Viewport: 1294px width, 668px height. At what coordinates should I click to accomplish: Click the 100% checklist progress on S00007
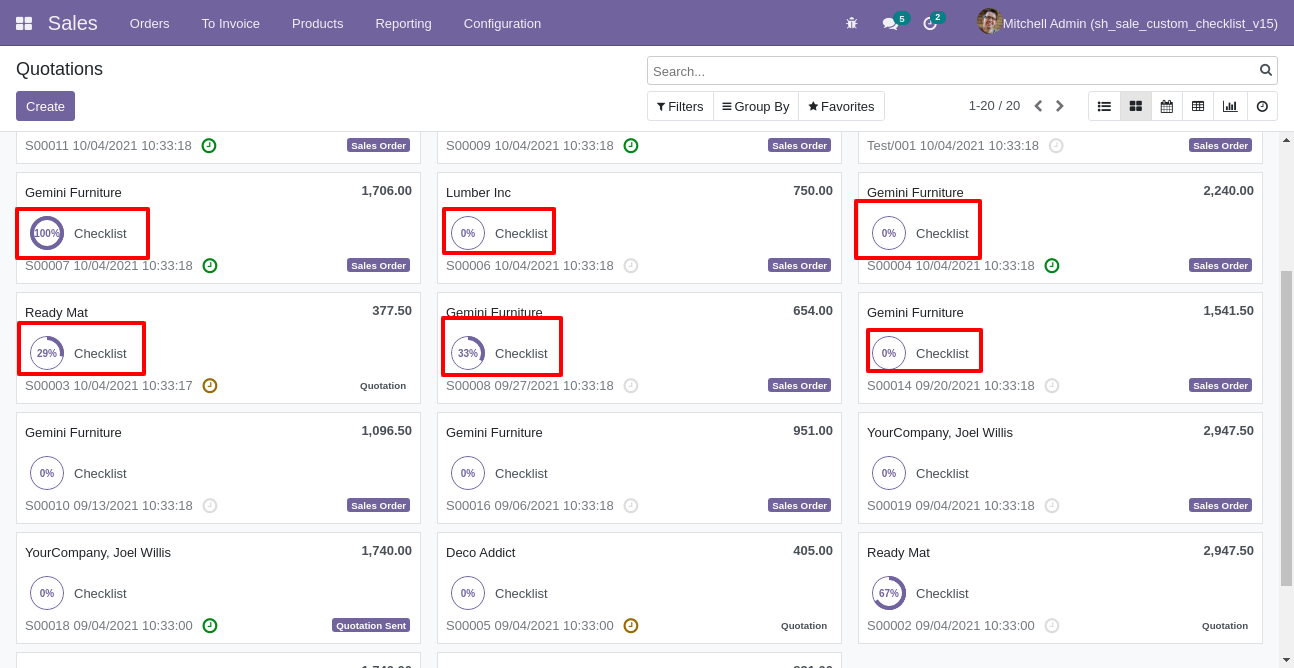tap(47, 233)
